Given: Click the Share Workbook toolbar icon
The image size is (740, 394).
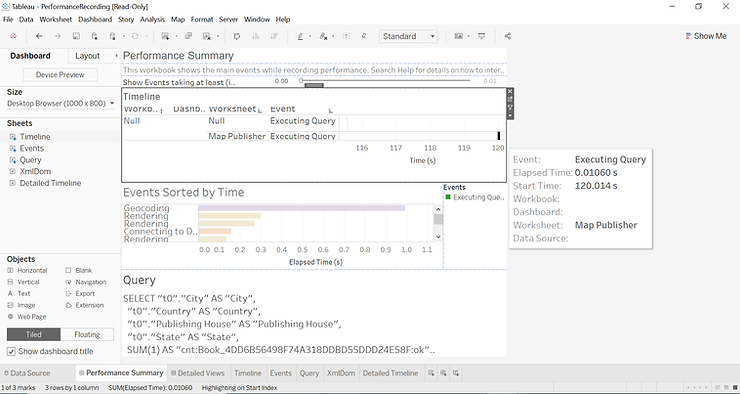Looking at the screenshot, I should (x=507, y=36).
